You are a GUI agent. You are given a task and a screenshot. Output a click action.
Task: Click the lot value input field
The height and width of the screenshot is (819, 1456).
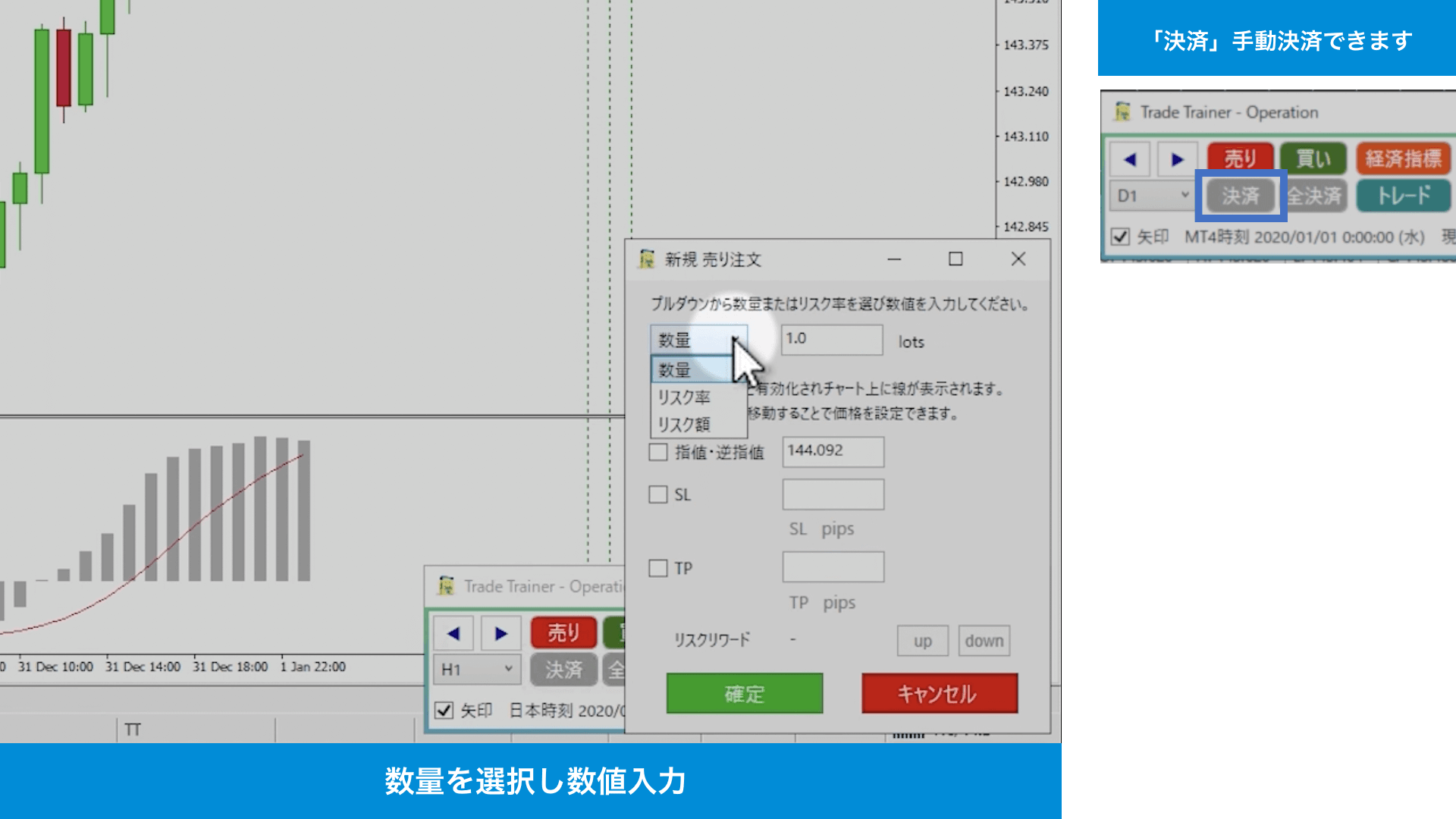(x=832, y=338)
